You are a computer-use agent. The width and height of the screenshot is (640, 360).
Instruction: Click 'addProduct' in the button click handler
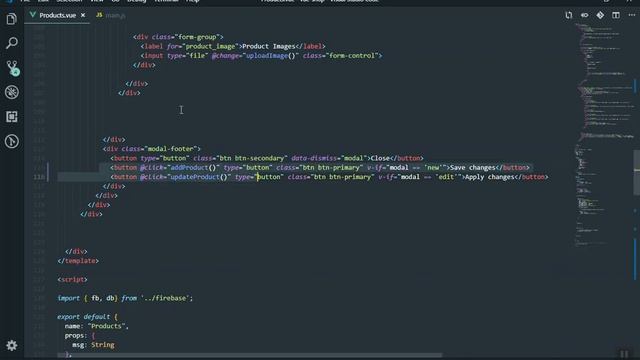point(189,168)
